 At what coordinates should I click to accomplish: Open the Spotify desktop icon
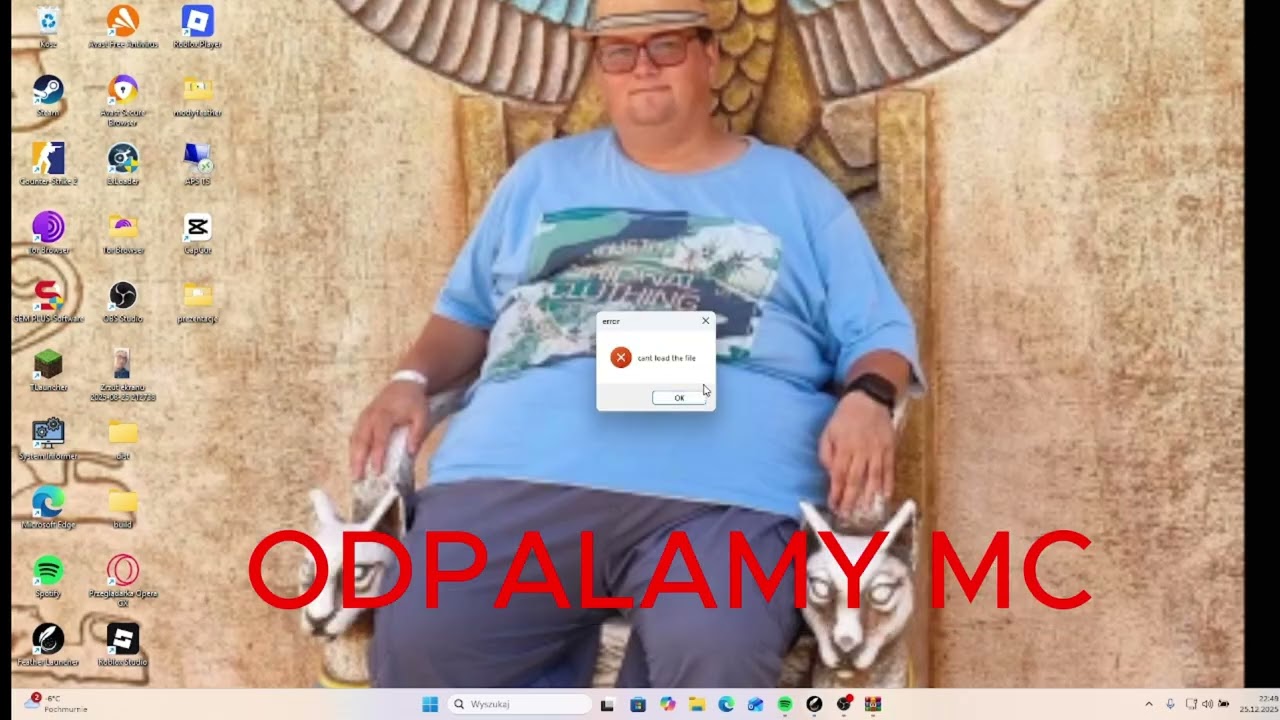(48, 576)
